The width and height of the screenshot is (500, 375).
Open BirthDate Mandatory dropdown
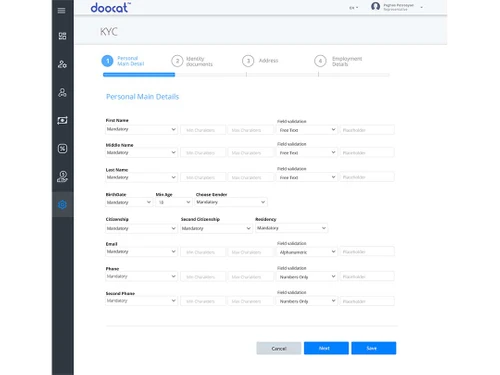coord(129,202)
